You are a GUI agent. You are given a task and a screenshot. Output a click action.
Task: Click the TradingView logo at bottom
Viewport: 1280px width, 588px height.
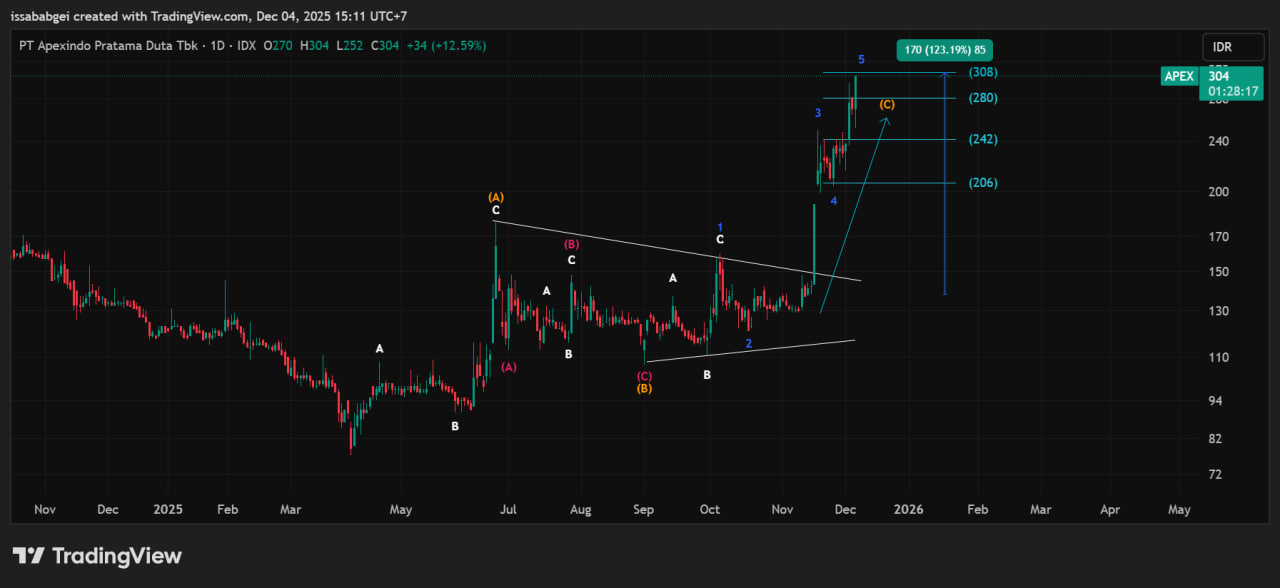click(97, 556)
